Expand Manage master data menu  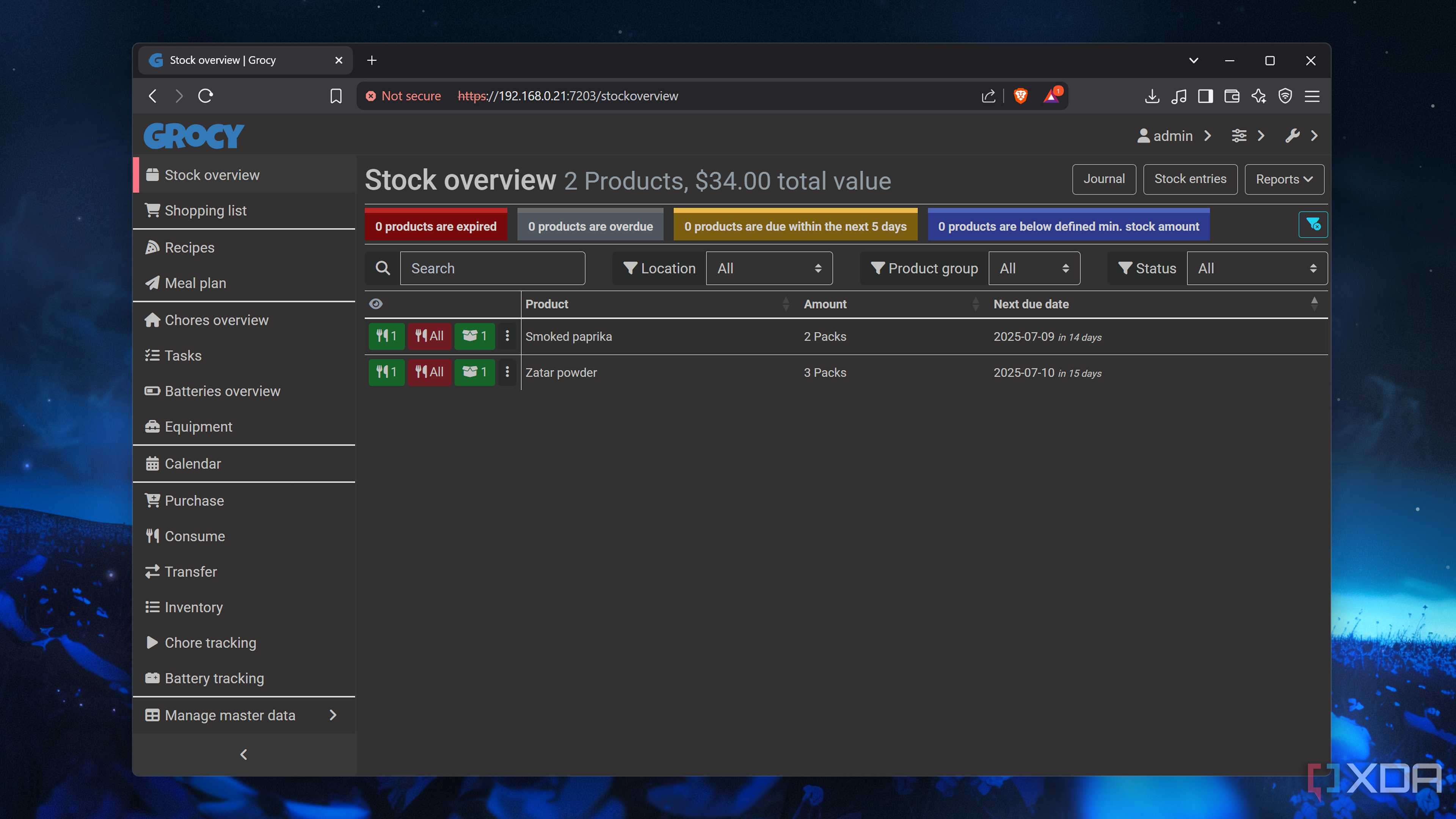(243, 715)
